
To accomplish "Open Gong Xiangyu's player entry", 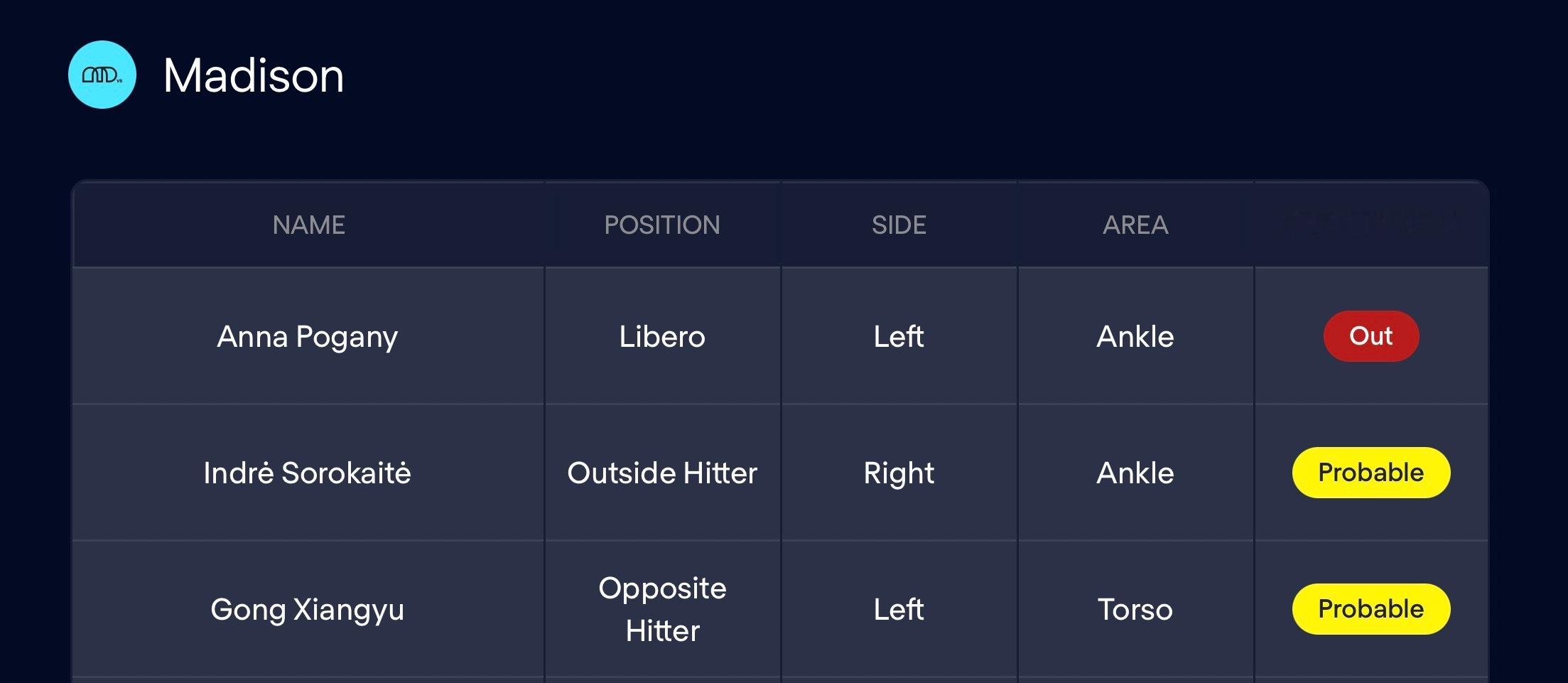I will coord(308,610).
